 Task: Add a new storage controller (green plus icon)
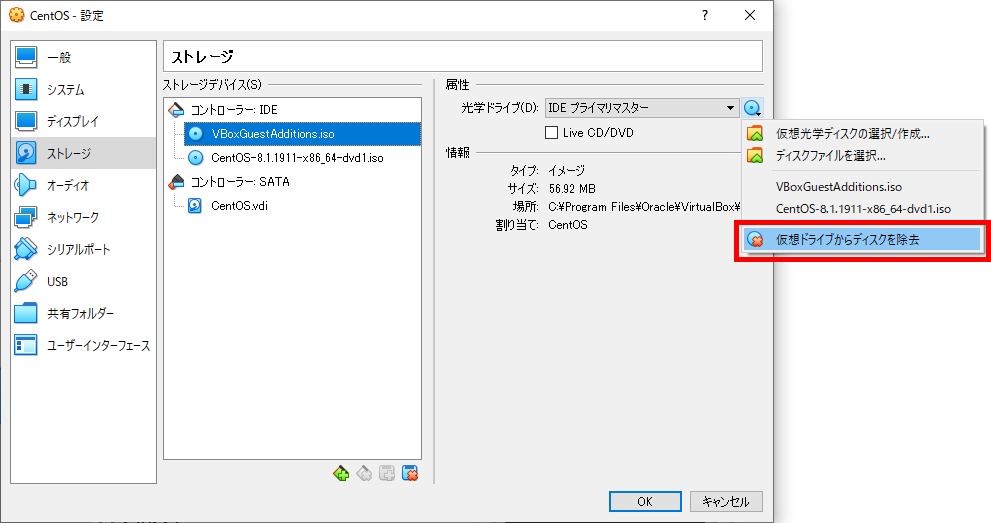[341, 473]
